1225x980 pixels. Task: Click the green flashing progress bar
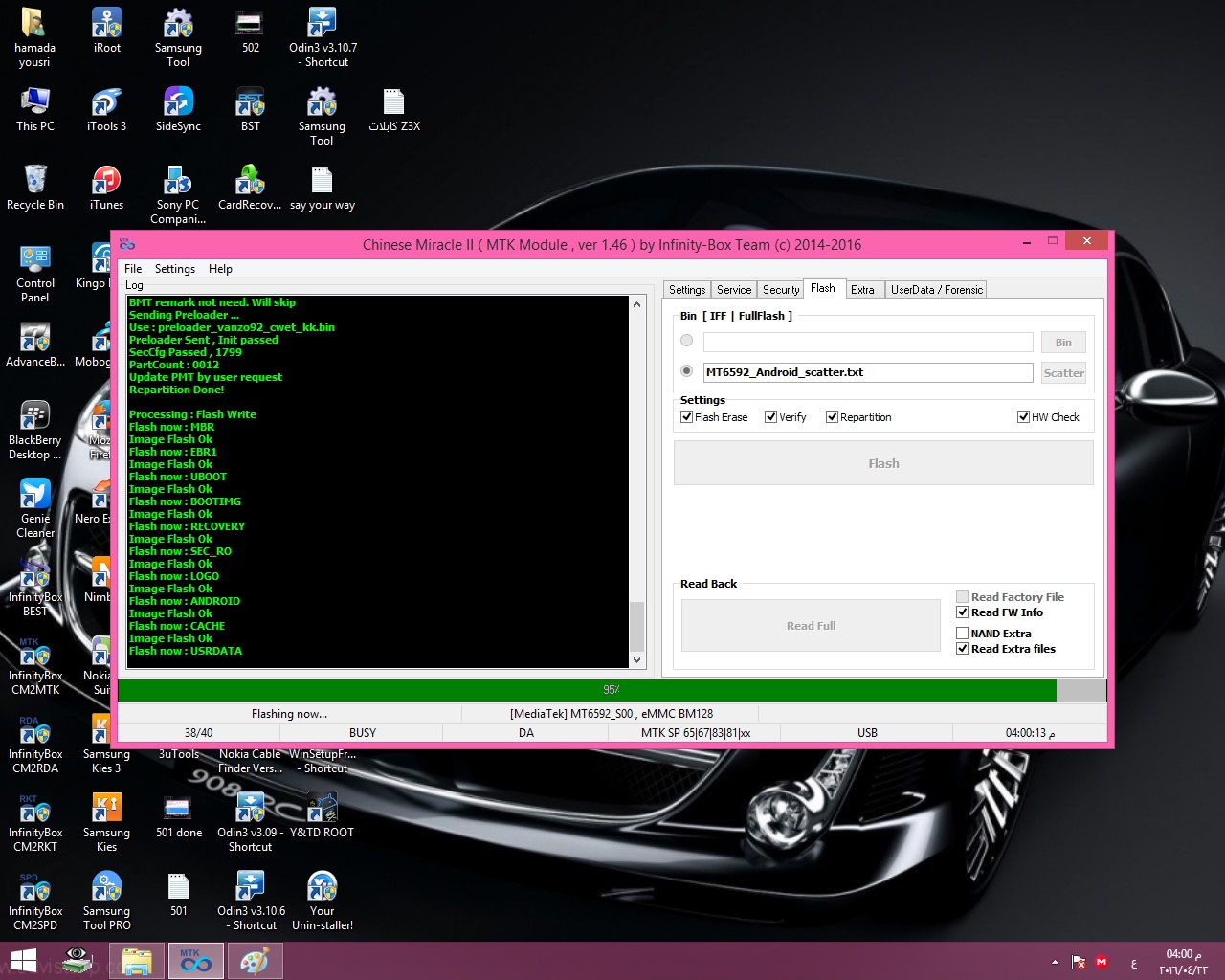pyautogui.click(x=612, y=690)
